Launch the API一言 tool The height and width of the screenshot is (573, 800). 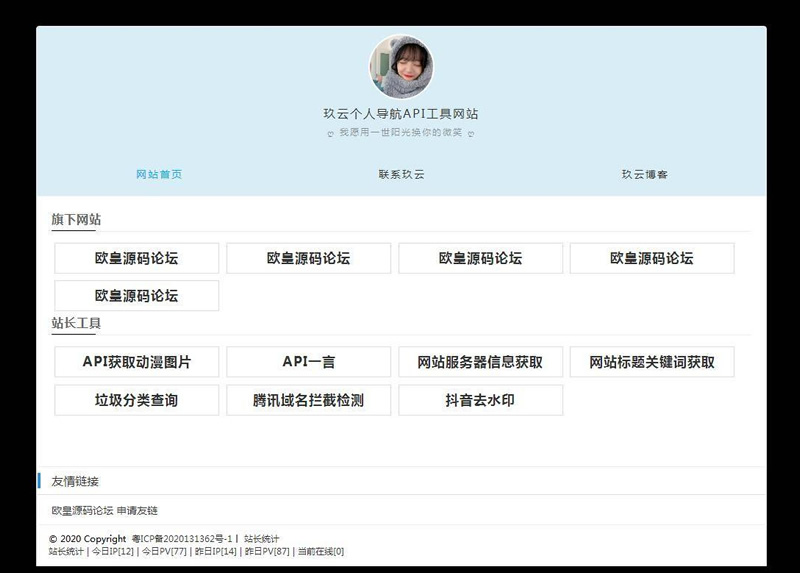pos(308,362)
